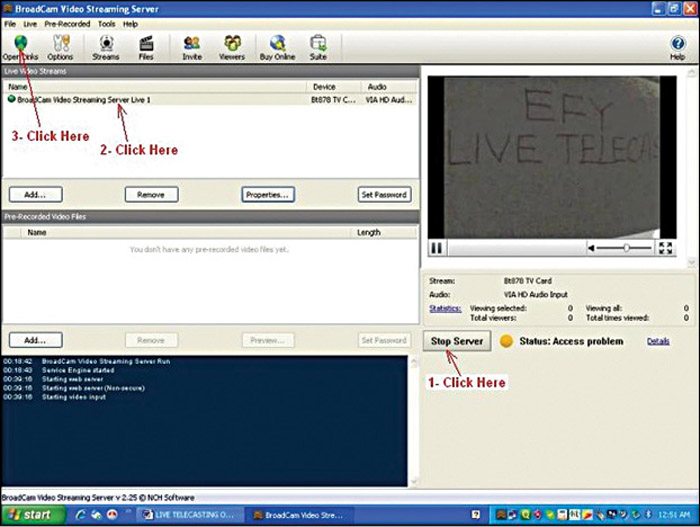Image resolution: width=700 pixels, height=527 pixels.
Task: Open the Suite toolbar icon
Action: (318, 46)
